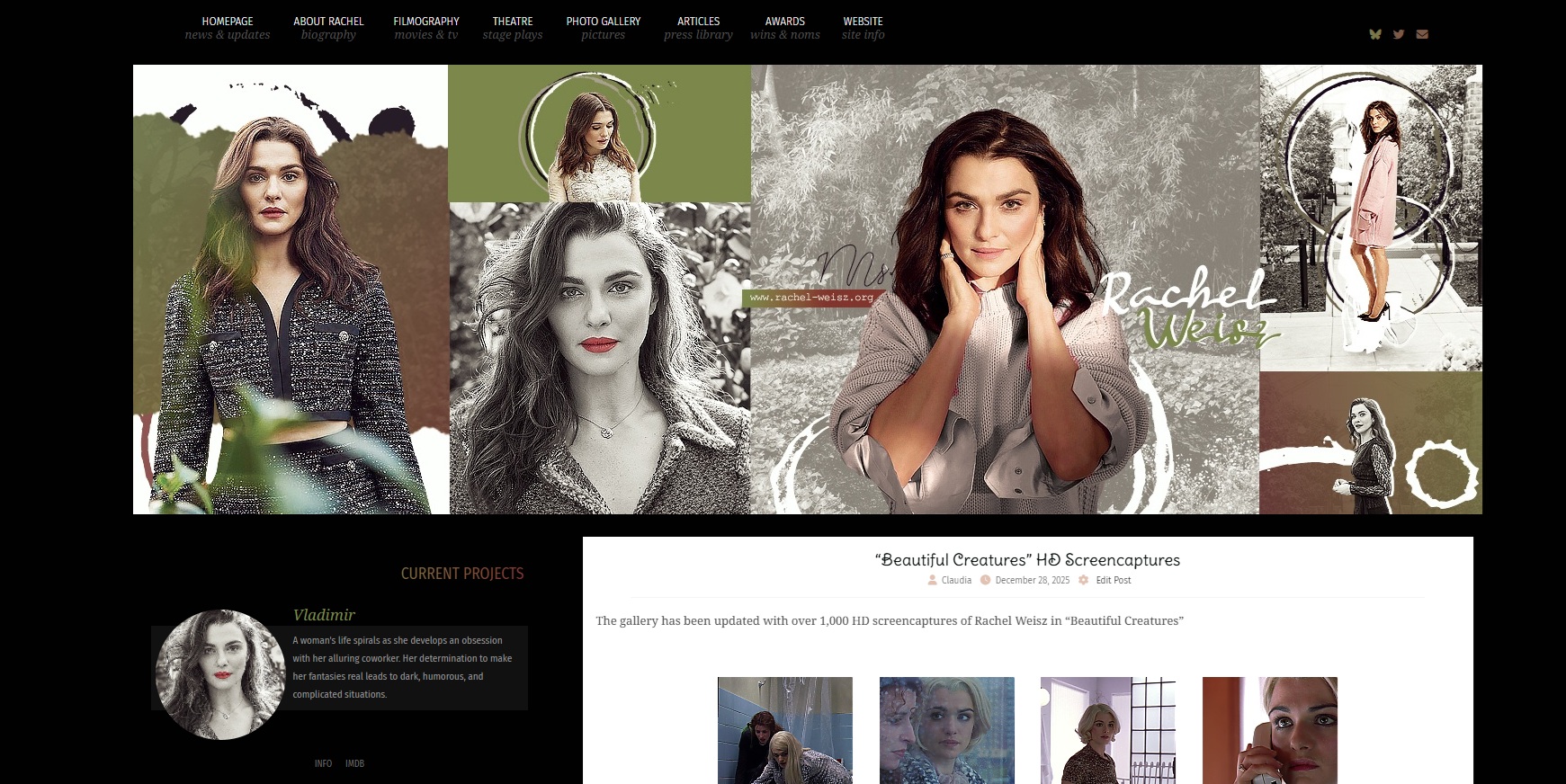Screen dimensions: 1566x784
Task: Click the gear icon beside Edit Post
Action: click(1083, 580)
